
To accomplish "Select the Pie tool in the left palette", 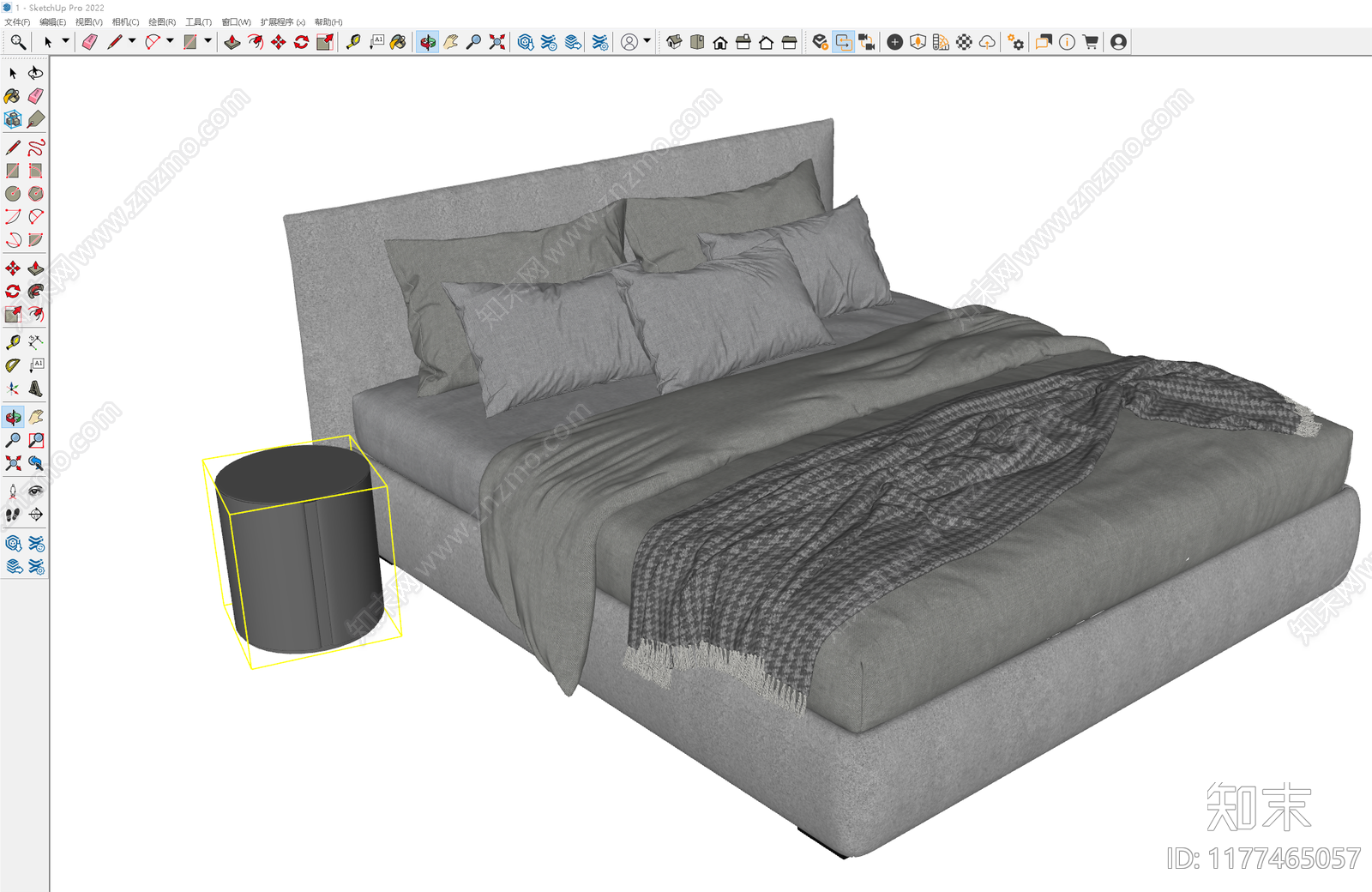I will 35,240.
